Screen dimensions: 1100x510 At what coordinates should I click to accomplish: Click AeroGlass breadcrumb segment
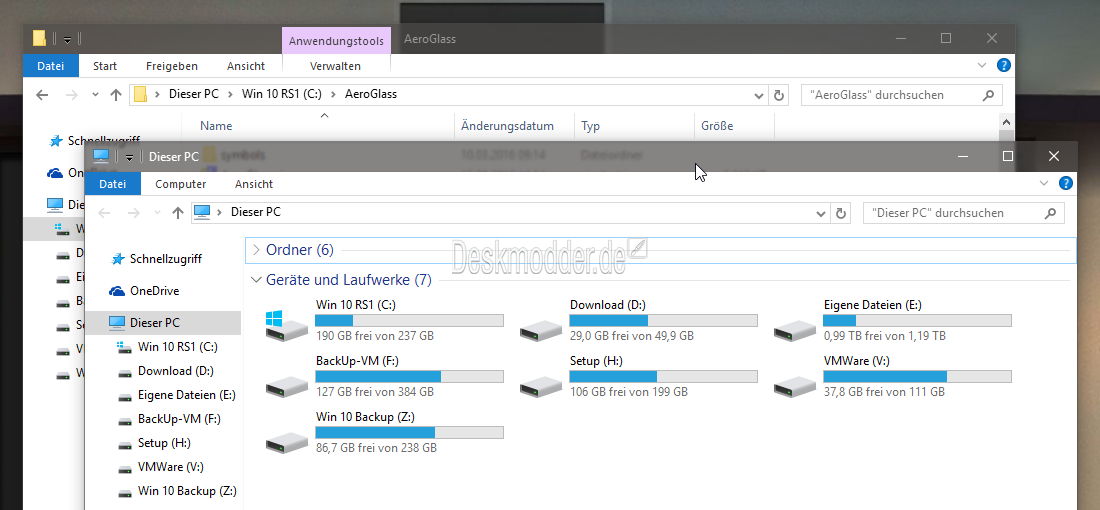click(370, 94)
